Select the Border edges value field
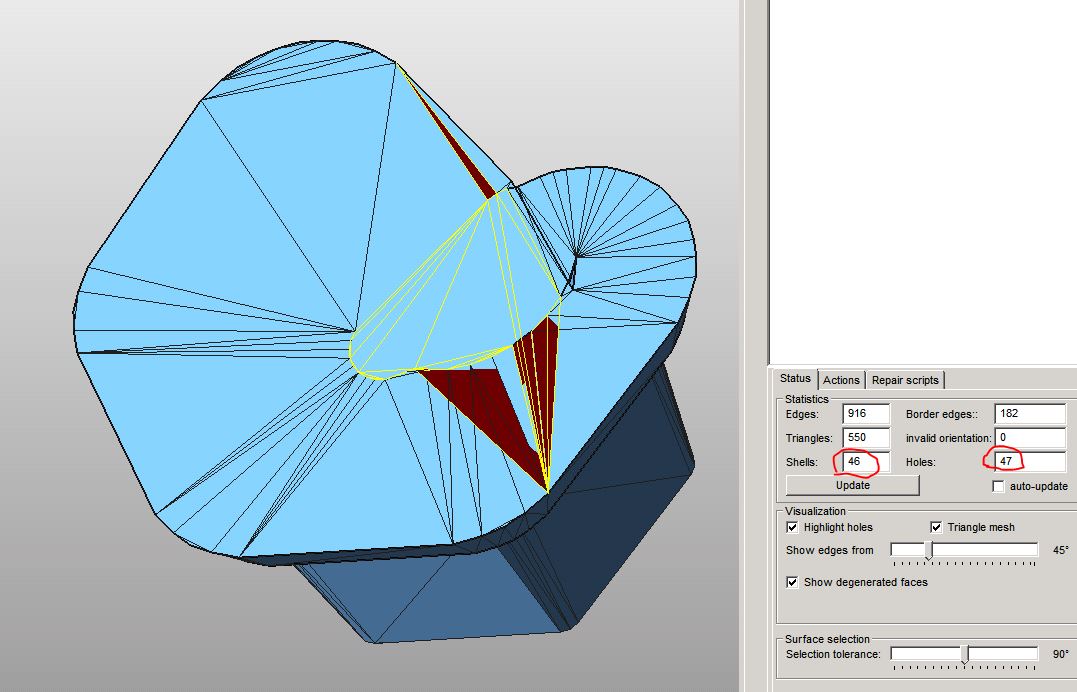 click(1029, 414)
